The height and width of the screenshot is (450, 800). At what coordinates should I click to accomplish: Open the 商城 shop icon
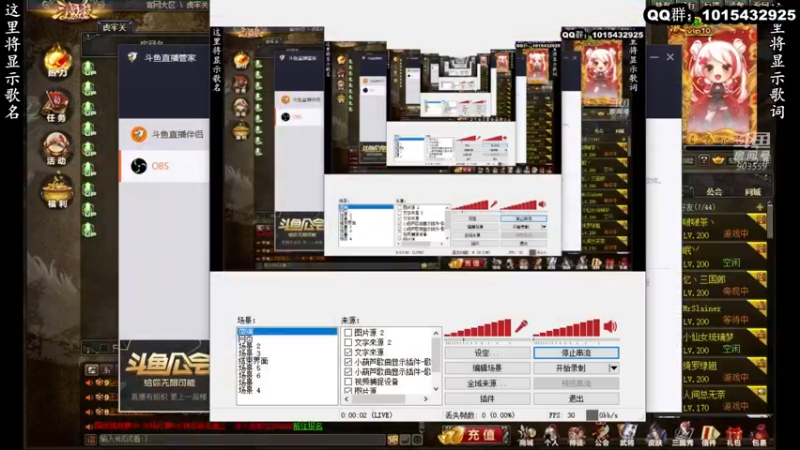pos(526,436)
